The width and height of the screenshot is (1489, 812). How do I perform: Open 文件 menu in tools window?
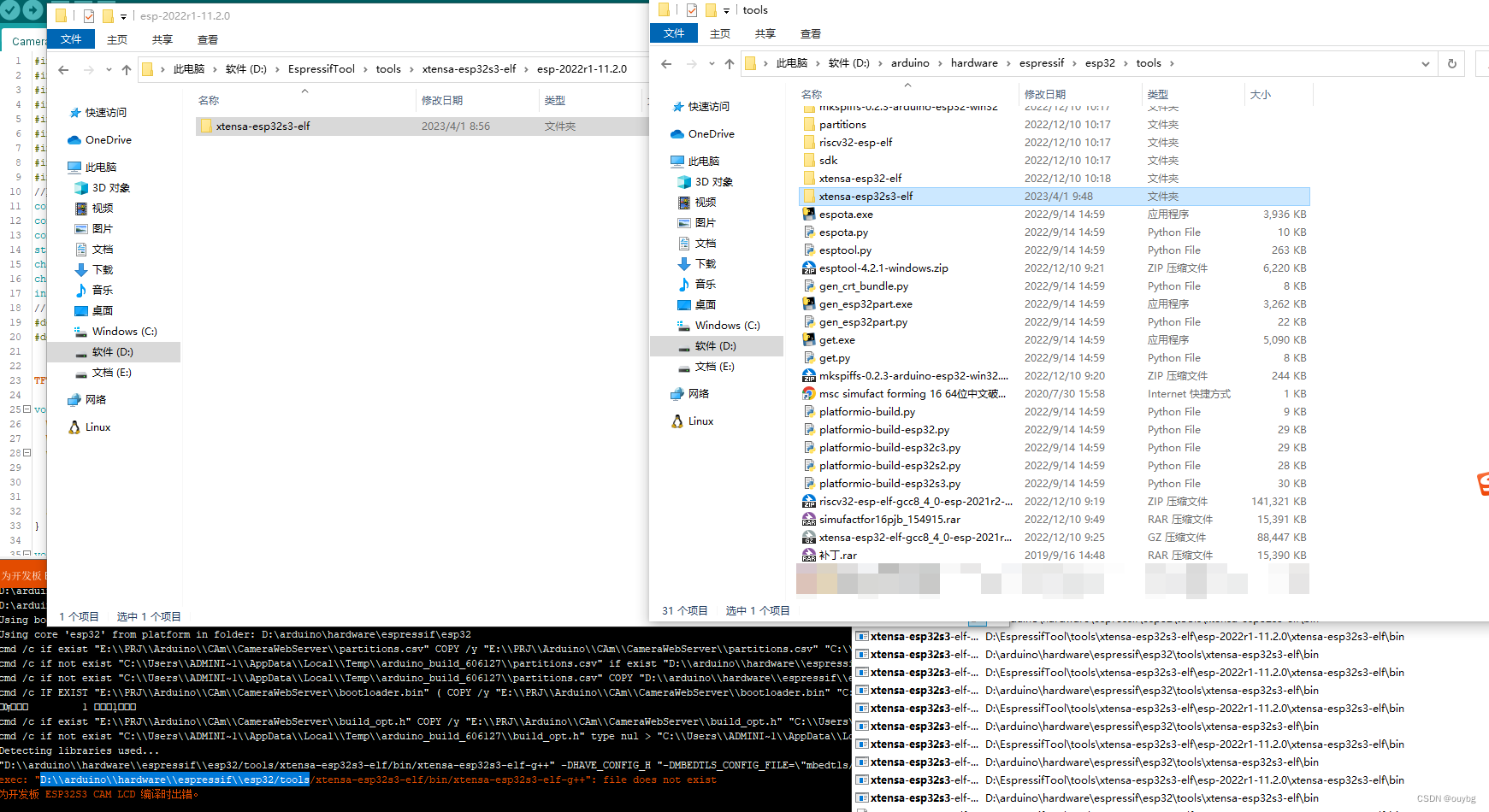point(674,33)
